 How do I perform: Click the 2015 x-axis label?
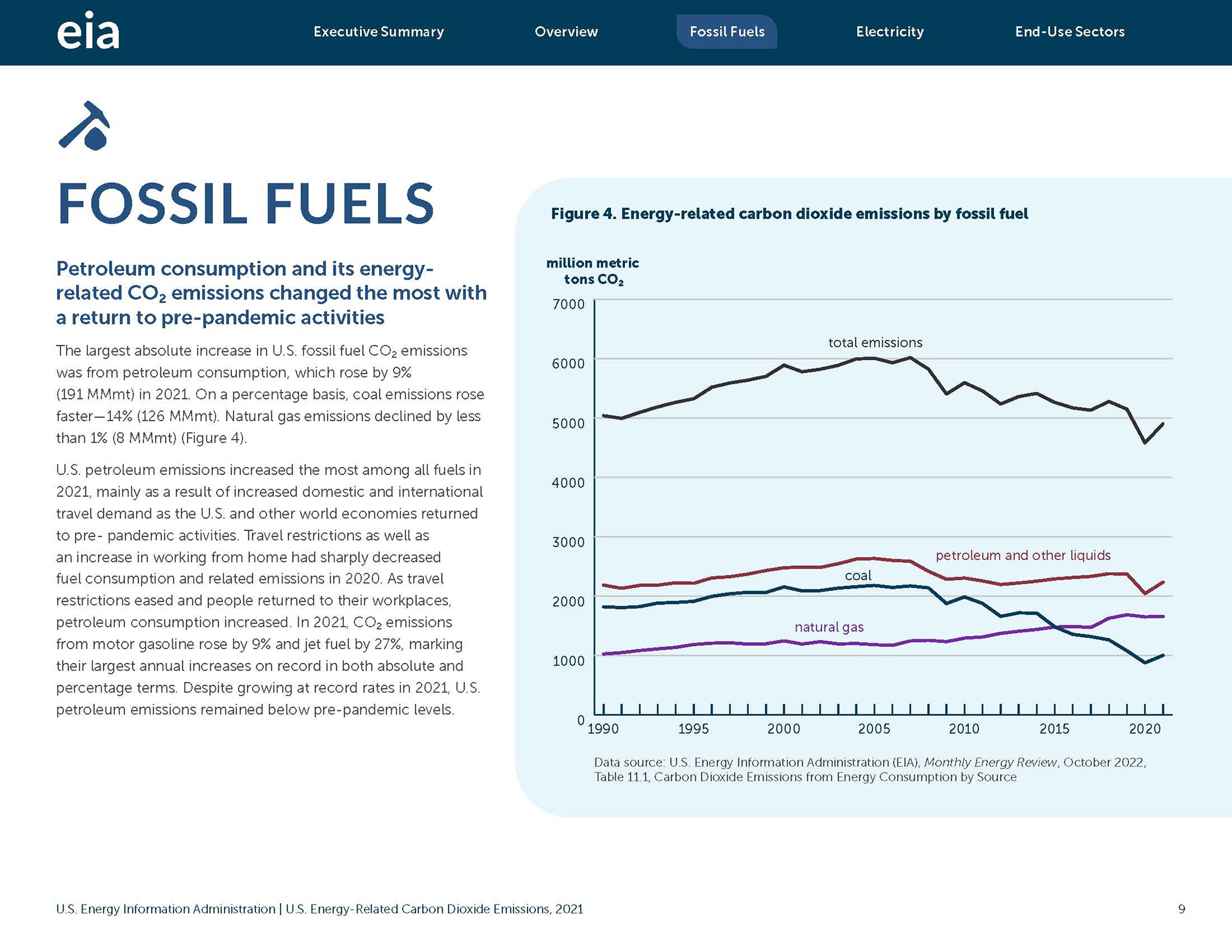coord(1054,729)
